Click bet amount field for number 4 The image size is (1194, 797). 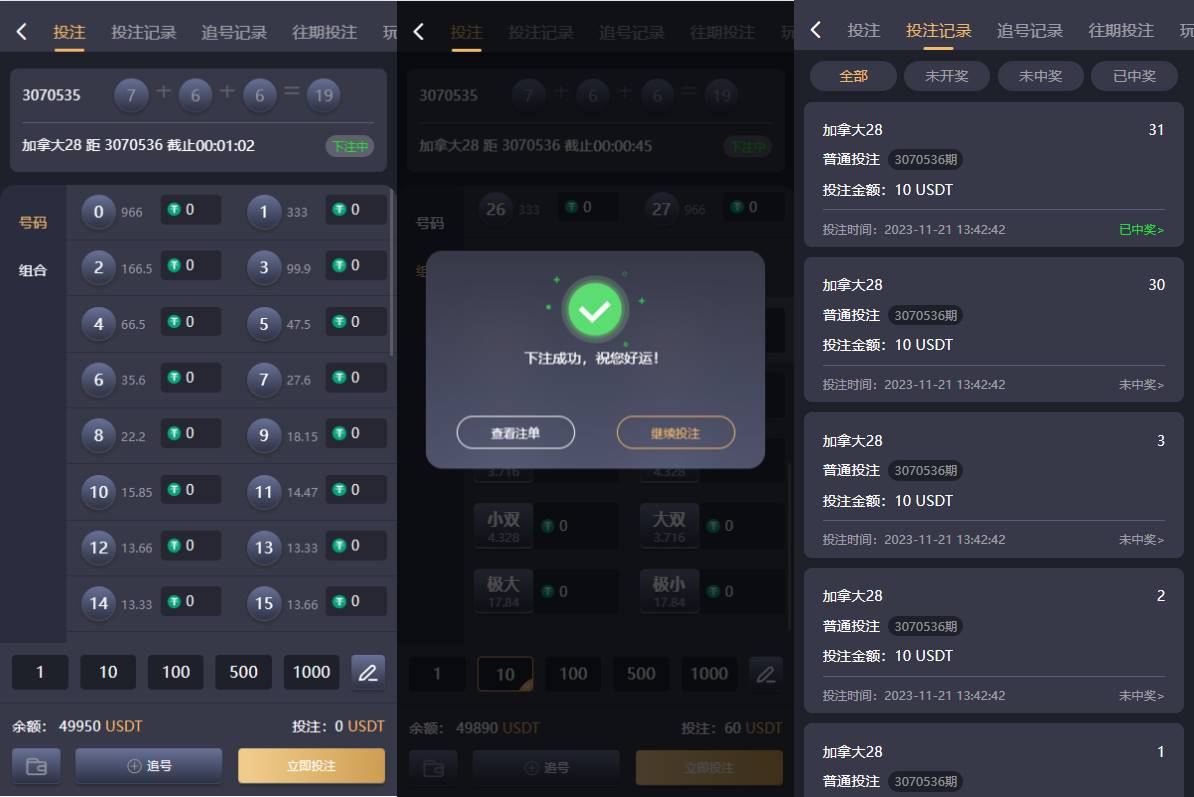pos(191,321)
